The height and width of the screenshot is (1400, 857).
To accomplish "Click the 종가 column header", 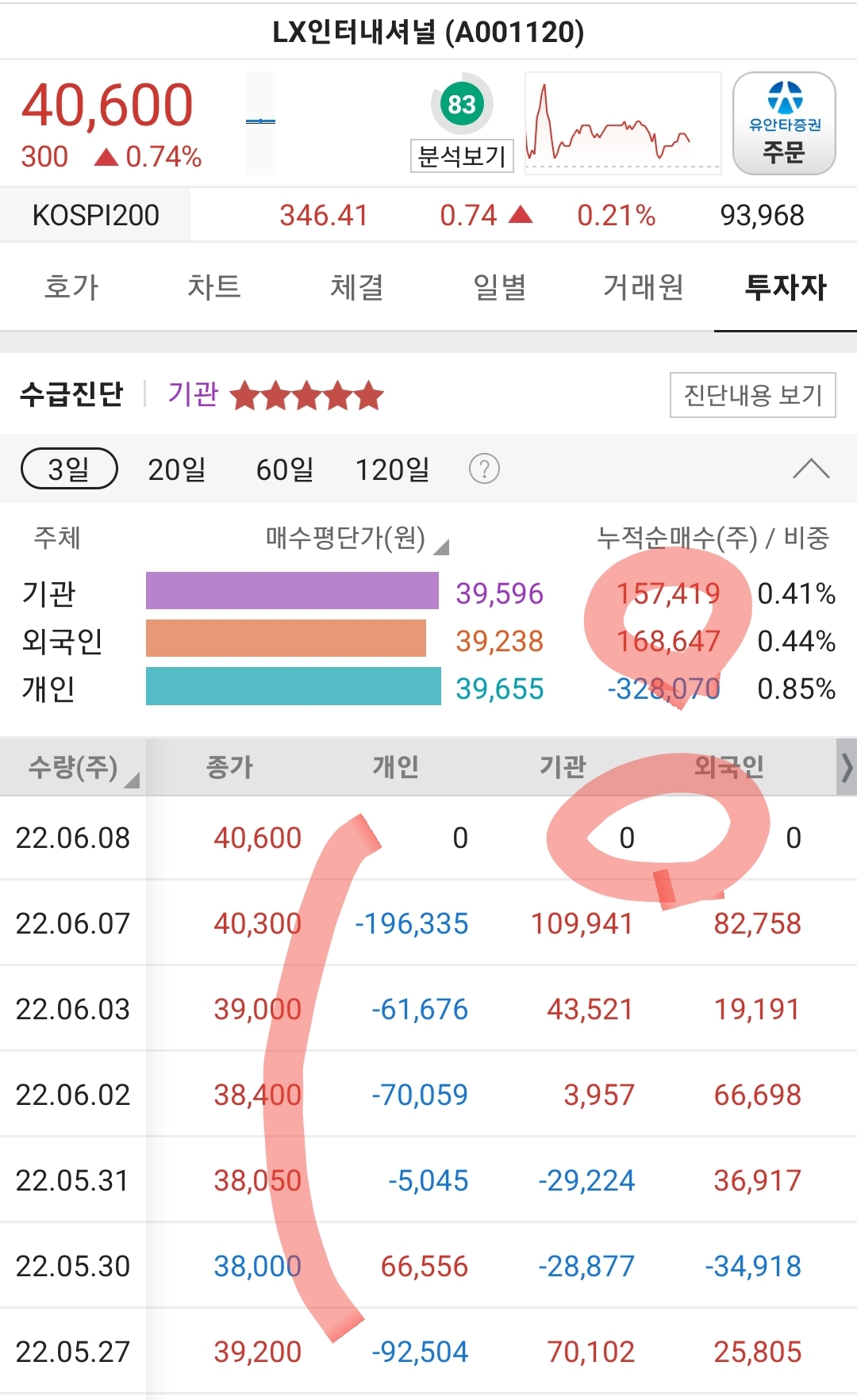I will coord(229,767).
